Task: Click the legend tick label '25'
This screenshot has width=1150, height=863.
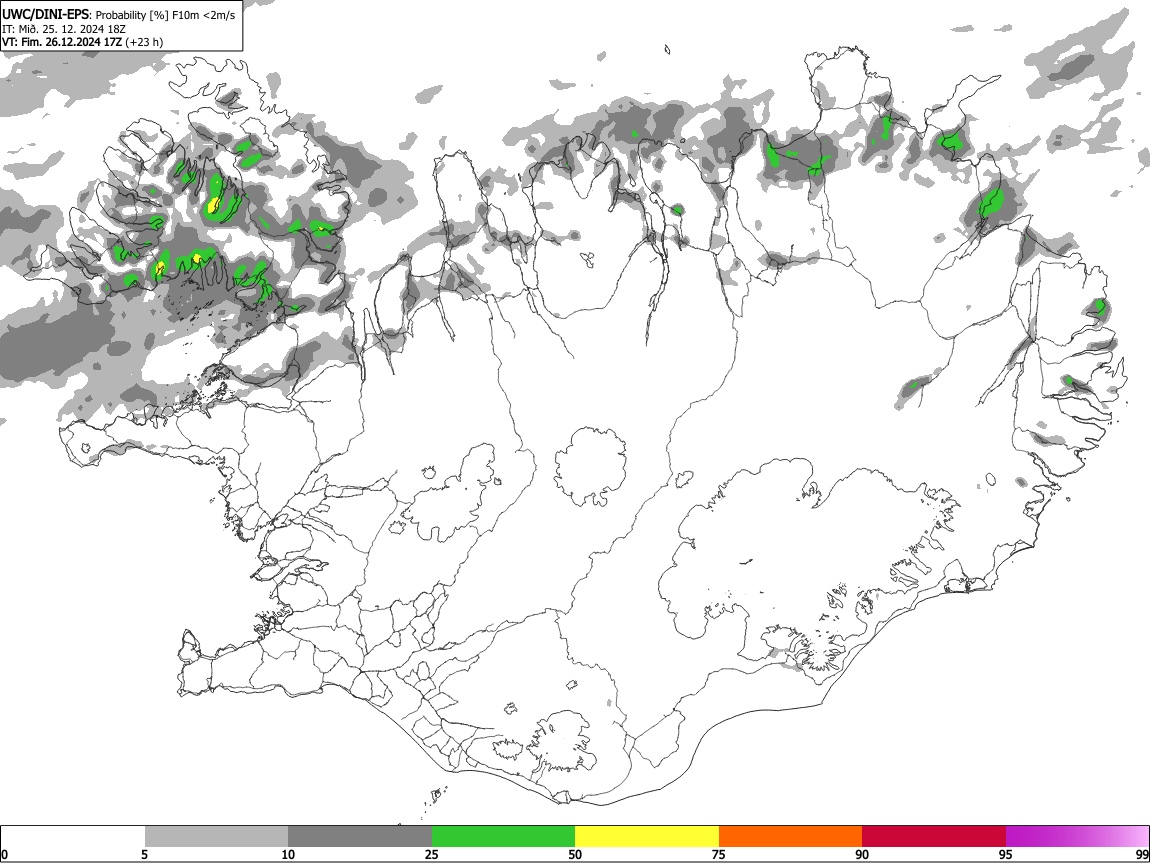Action: 432,855
